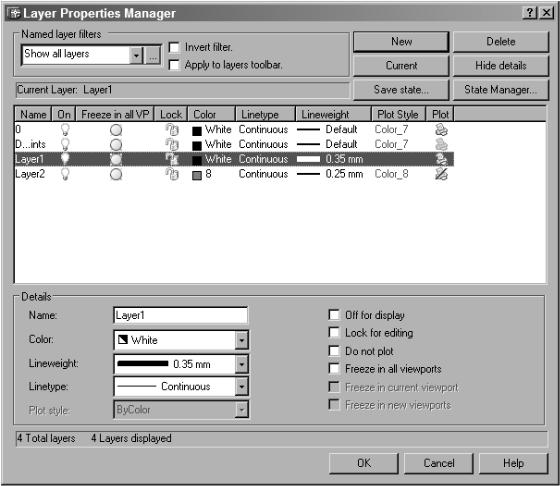Sort by the Lock column header
This screenshot has height=486, width=560.
pyautogui.click(x=171, y=114)
